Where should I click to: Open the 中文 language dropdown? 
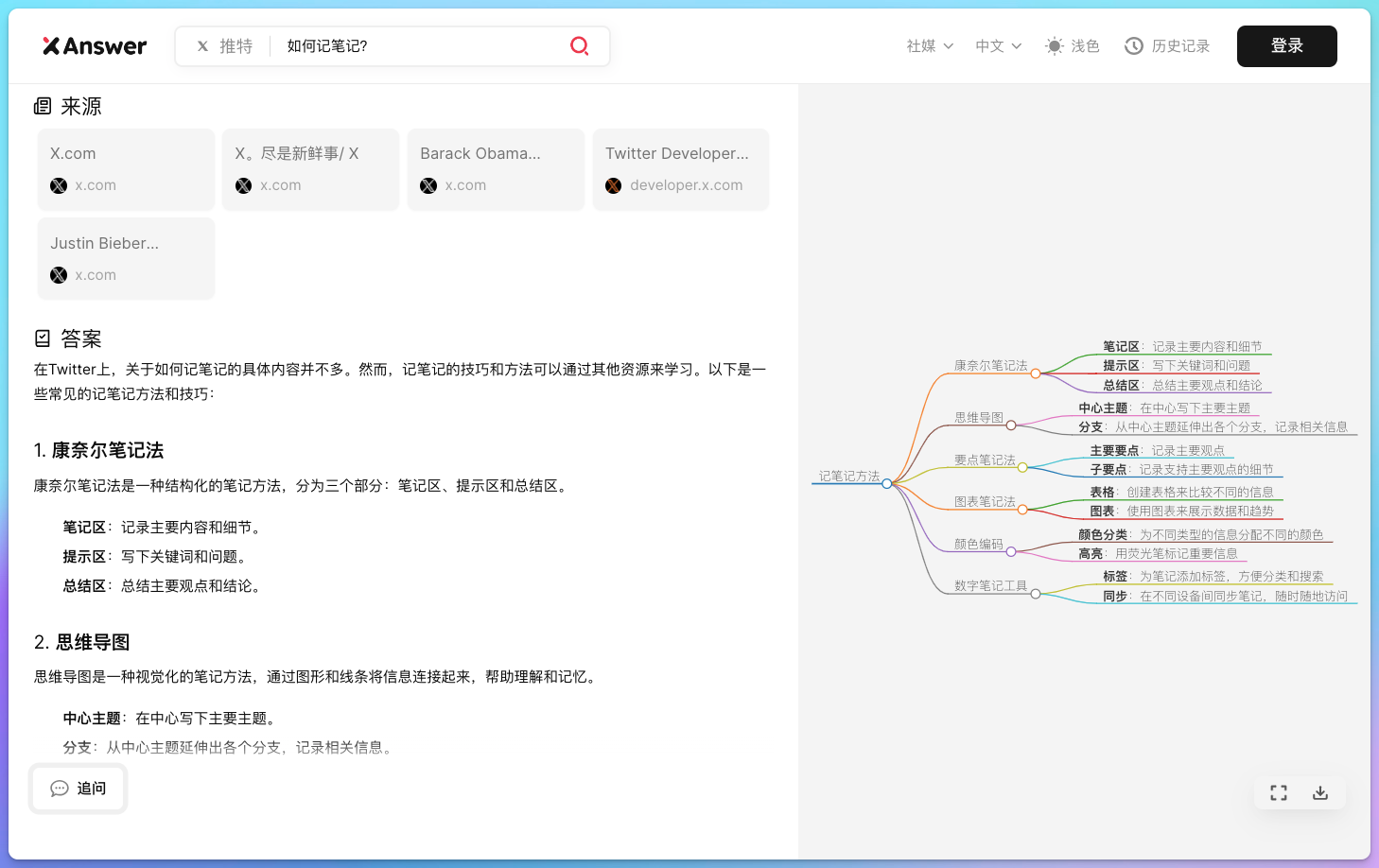click(998, 46)
